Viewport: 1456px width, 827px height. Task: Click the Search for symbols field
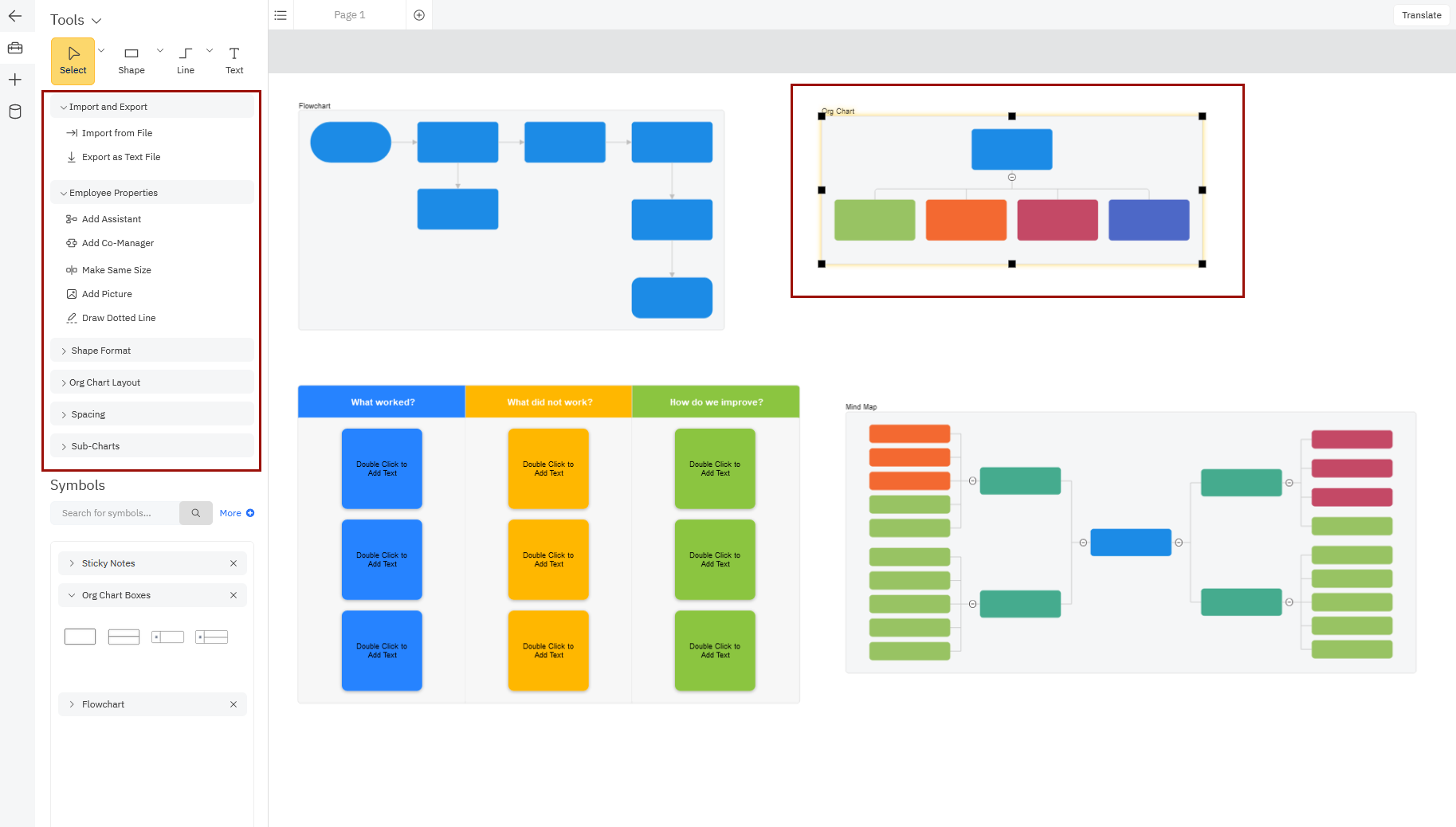pyautogui.click(x=115, y=513)
